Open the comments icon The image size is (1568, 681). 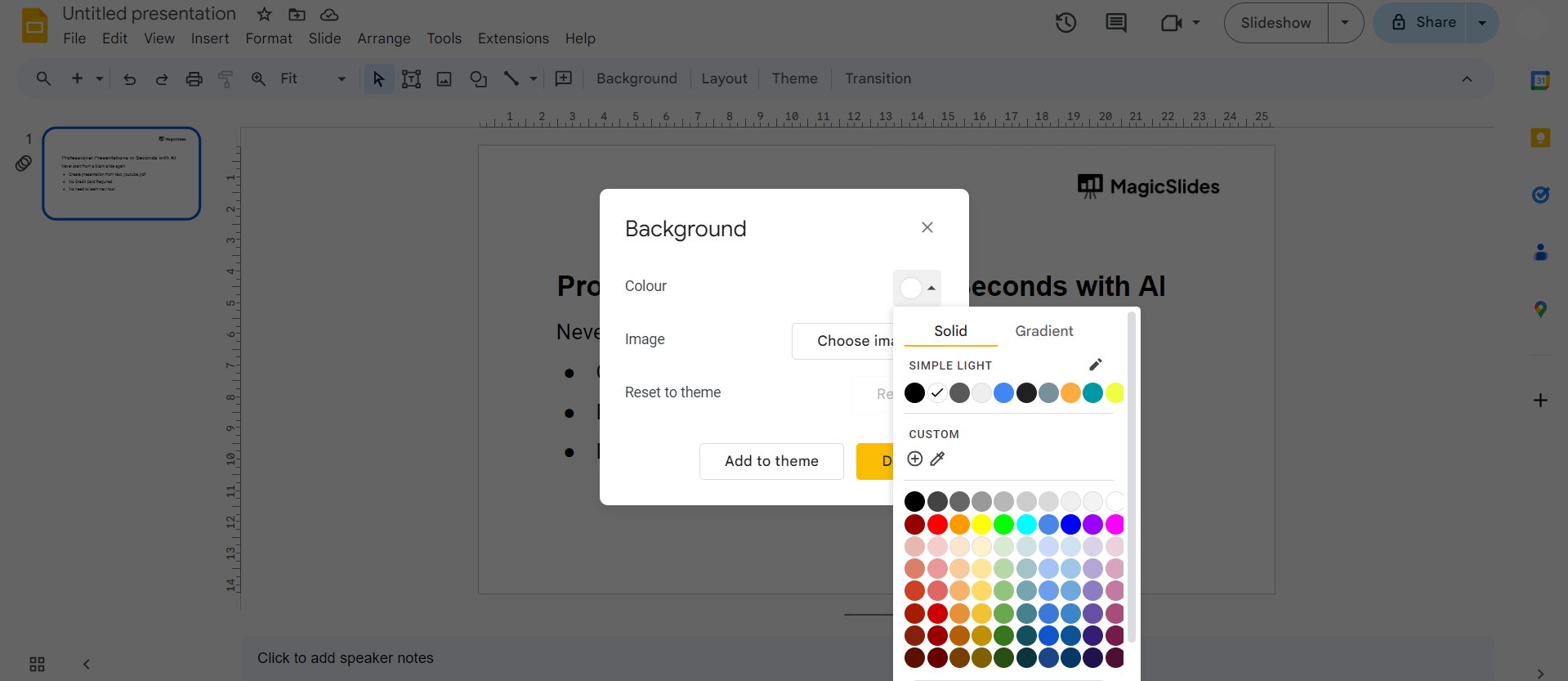[1115, 23]
